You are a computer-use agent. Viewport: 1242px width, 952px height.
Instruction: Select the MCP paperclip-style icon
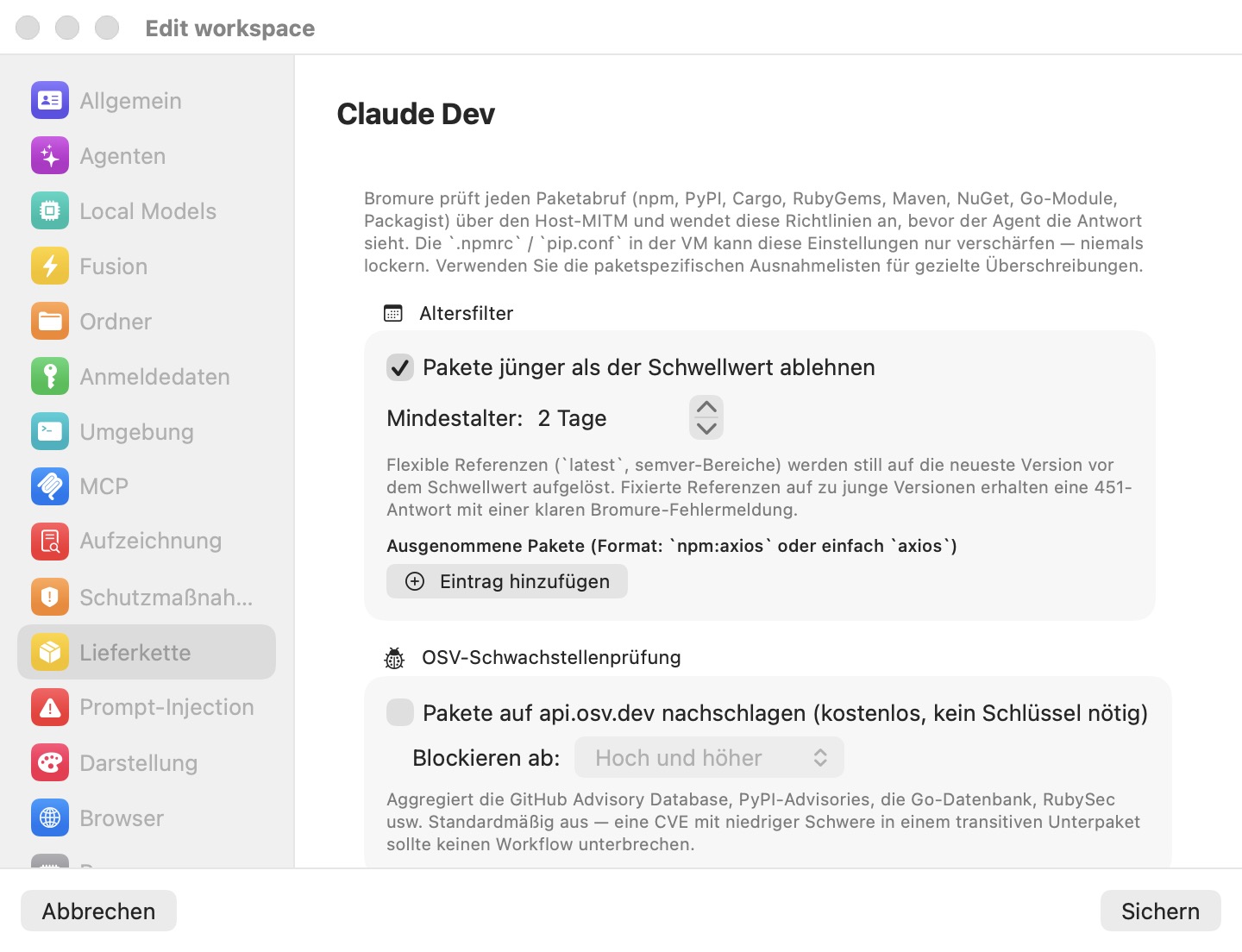pos(50,486)
